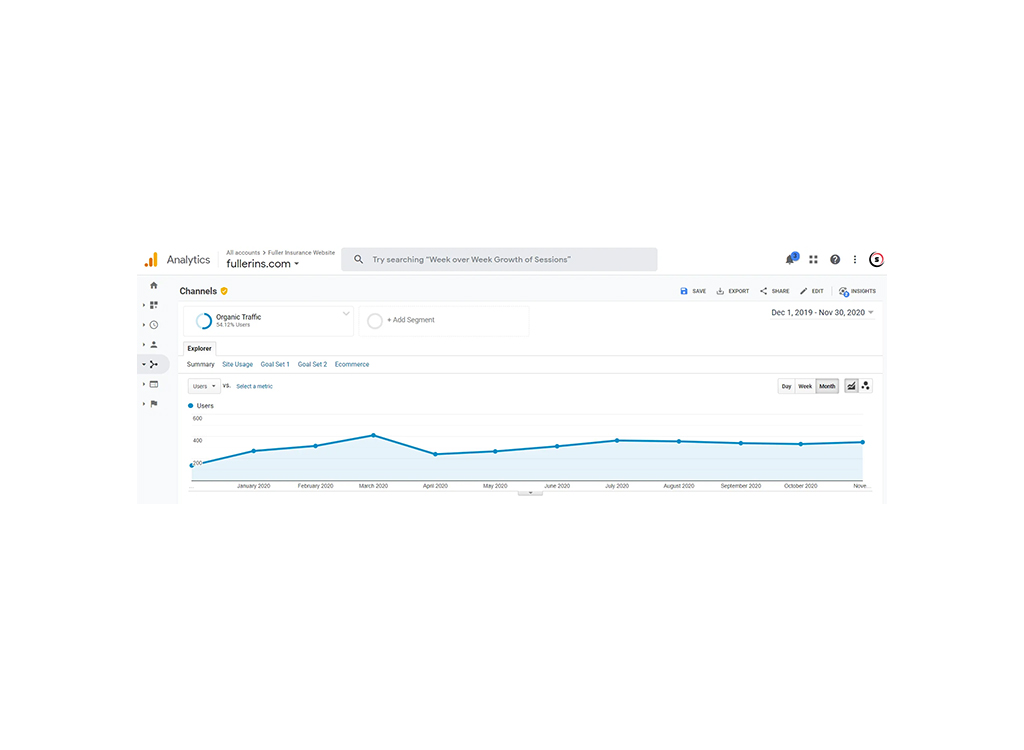Select the Goal Set 1 tab
This screenshot has height=750, width=1024.
tap(275, 364)
